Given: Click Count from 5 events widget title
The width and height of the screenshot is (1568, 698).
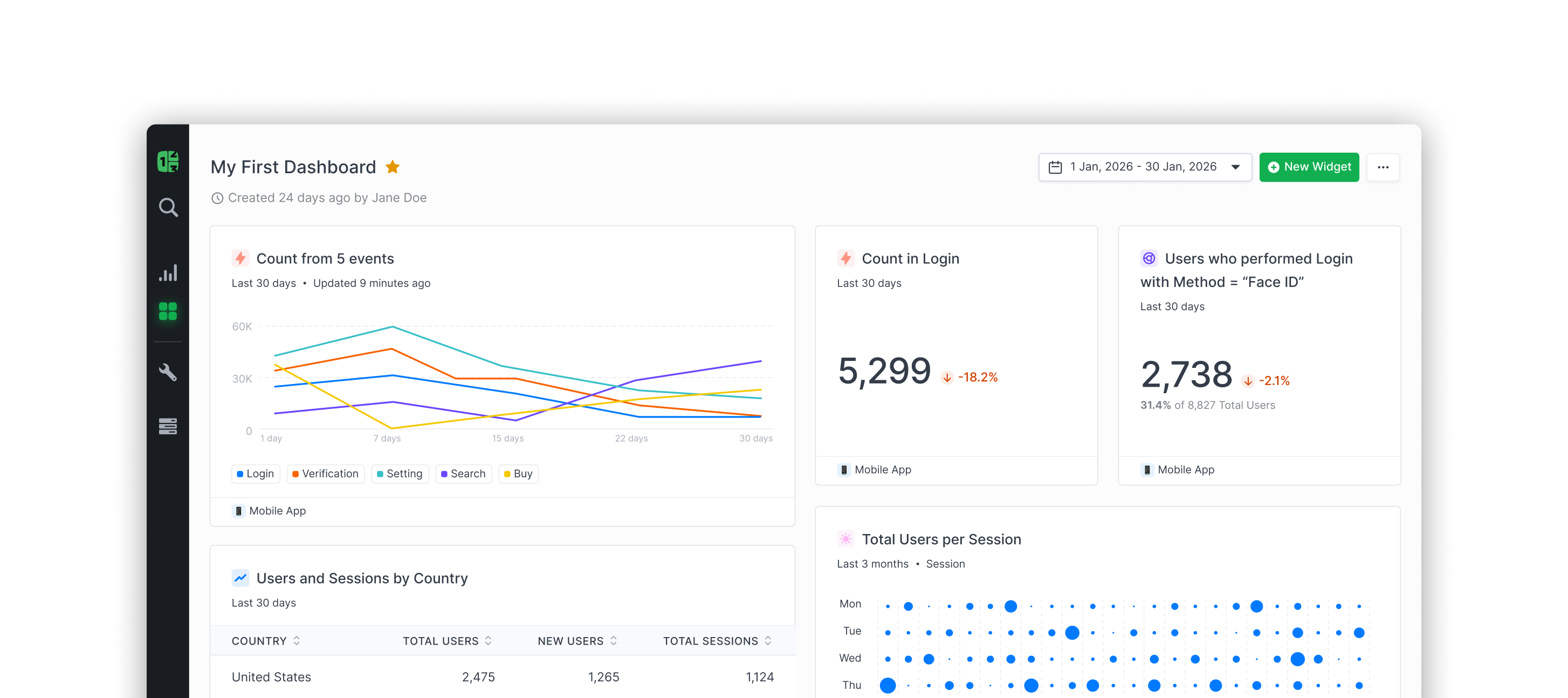Looking at the screenshot, I should (325, 258).
